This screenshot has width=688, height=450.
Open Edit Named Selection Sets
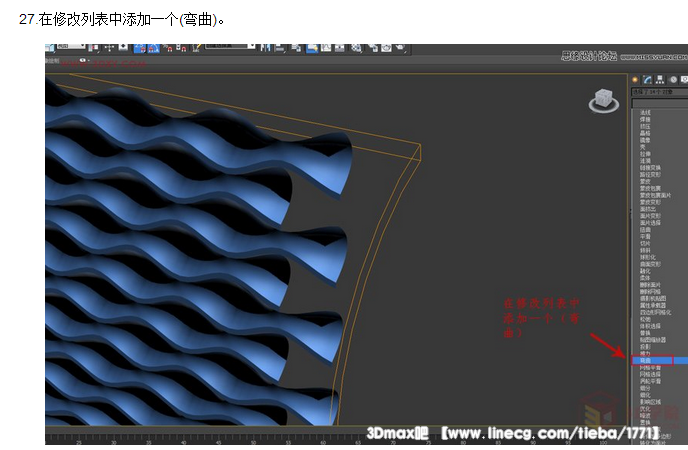(196, 47)
